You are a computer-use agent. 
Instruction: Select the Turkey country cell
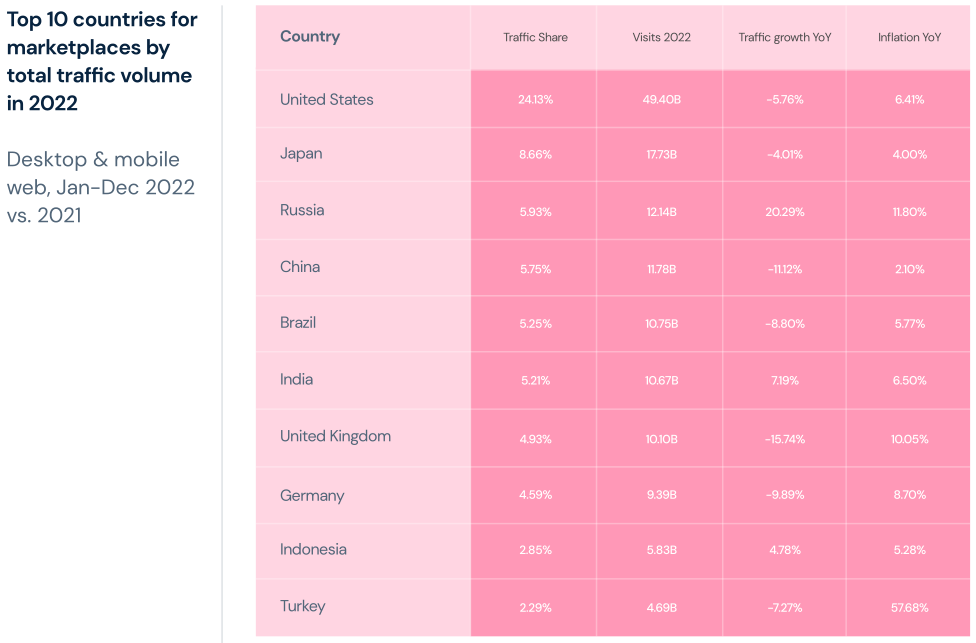coord(303,606)
